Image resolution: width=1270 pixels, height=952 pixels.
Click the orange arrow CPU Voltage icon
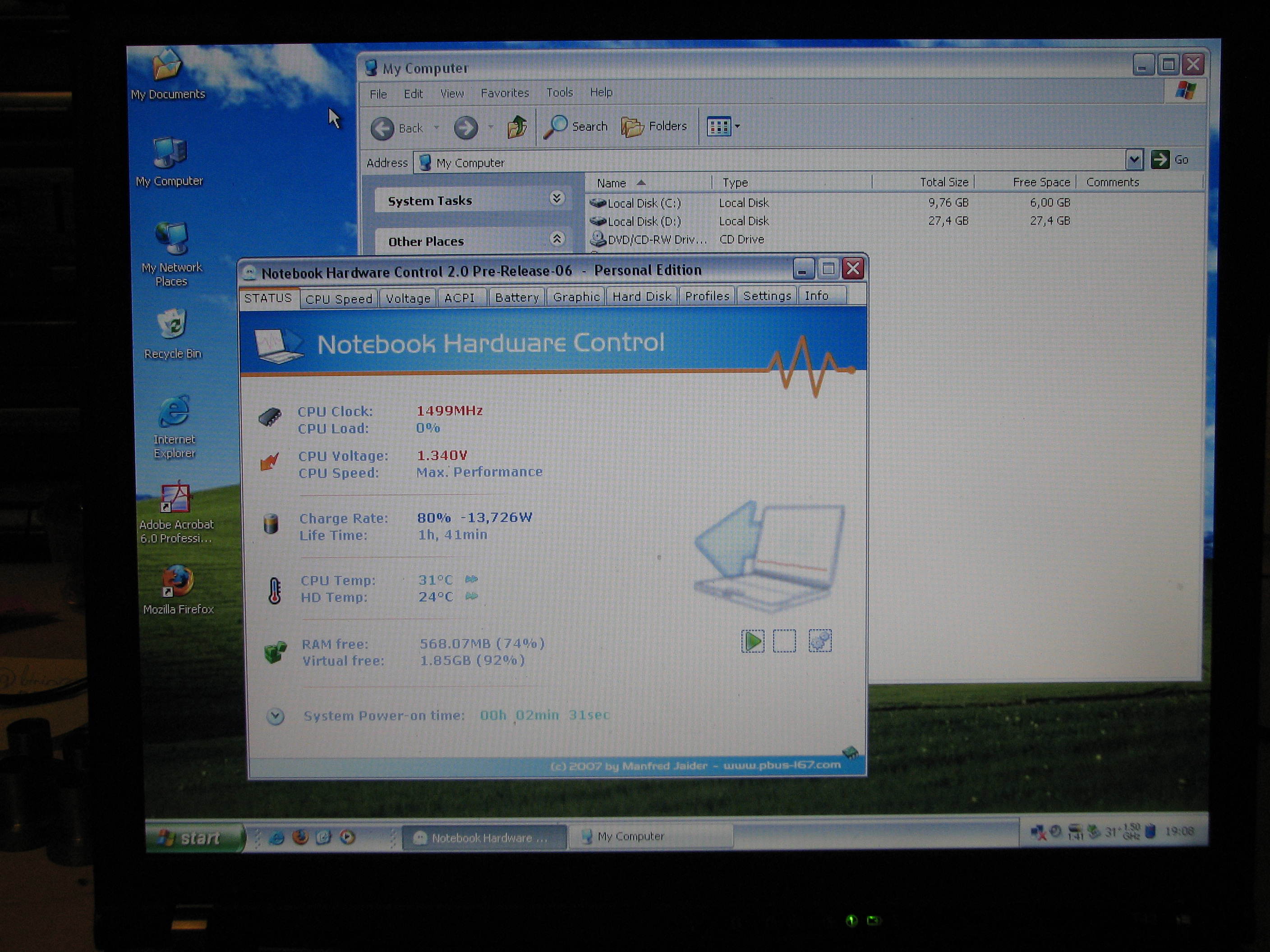[269, 462]
